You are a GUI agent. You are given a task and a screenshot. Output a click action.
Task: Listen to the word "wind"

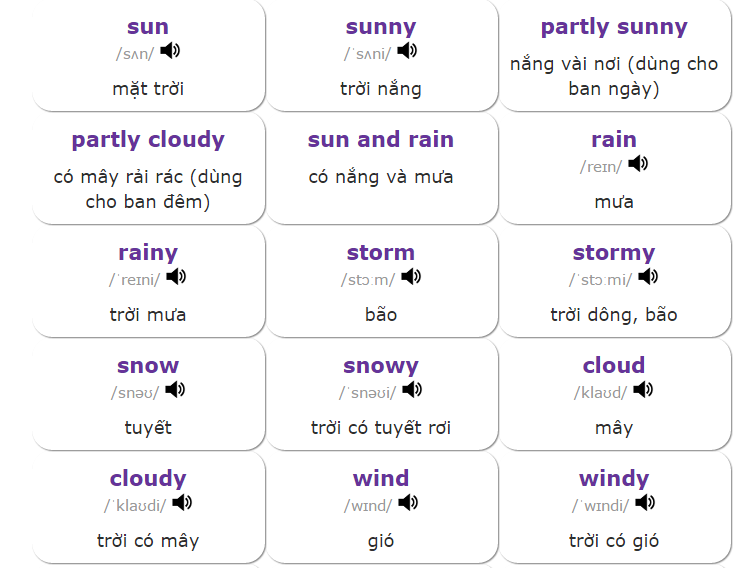pyautogui.click(x=408, y=503)
